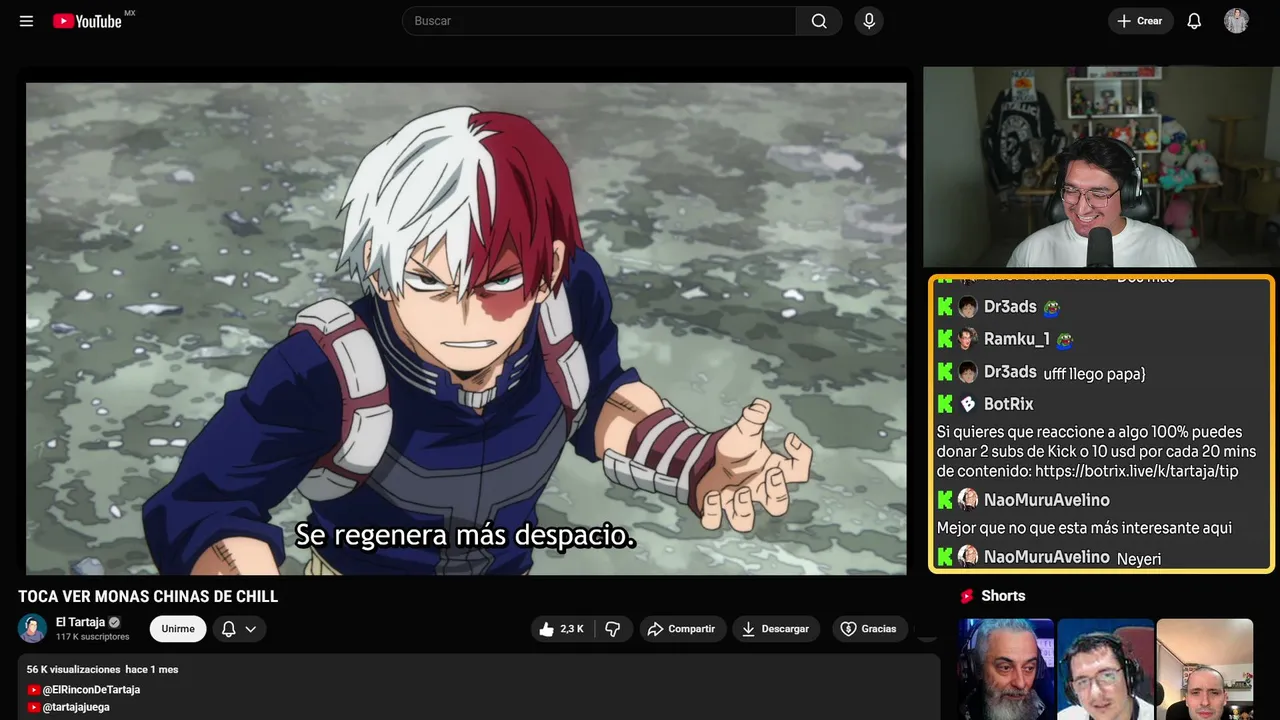
Task: Click the verified badge beside El Tartaja
Action: pos(114,622)
